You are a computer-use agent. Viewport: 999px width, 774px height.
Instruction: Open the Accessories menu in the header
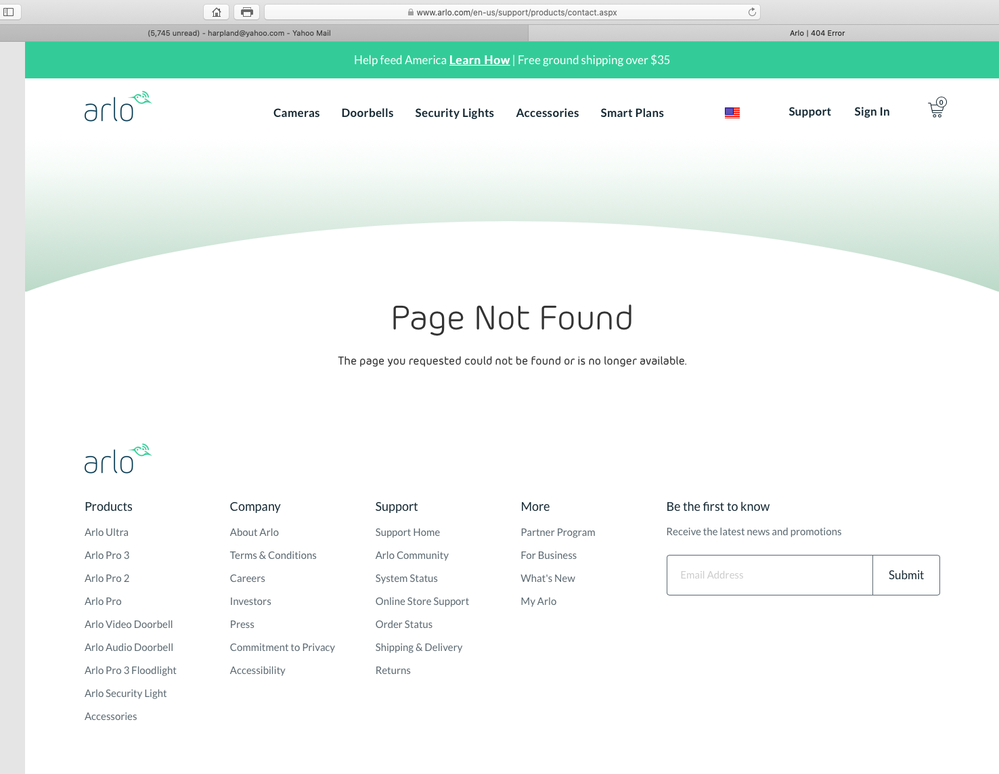coord(547,113)
